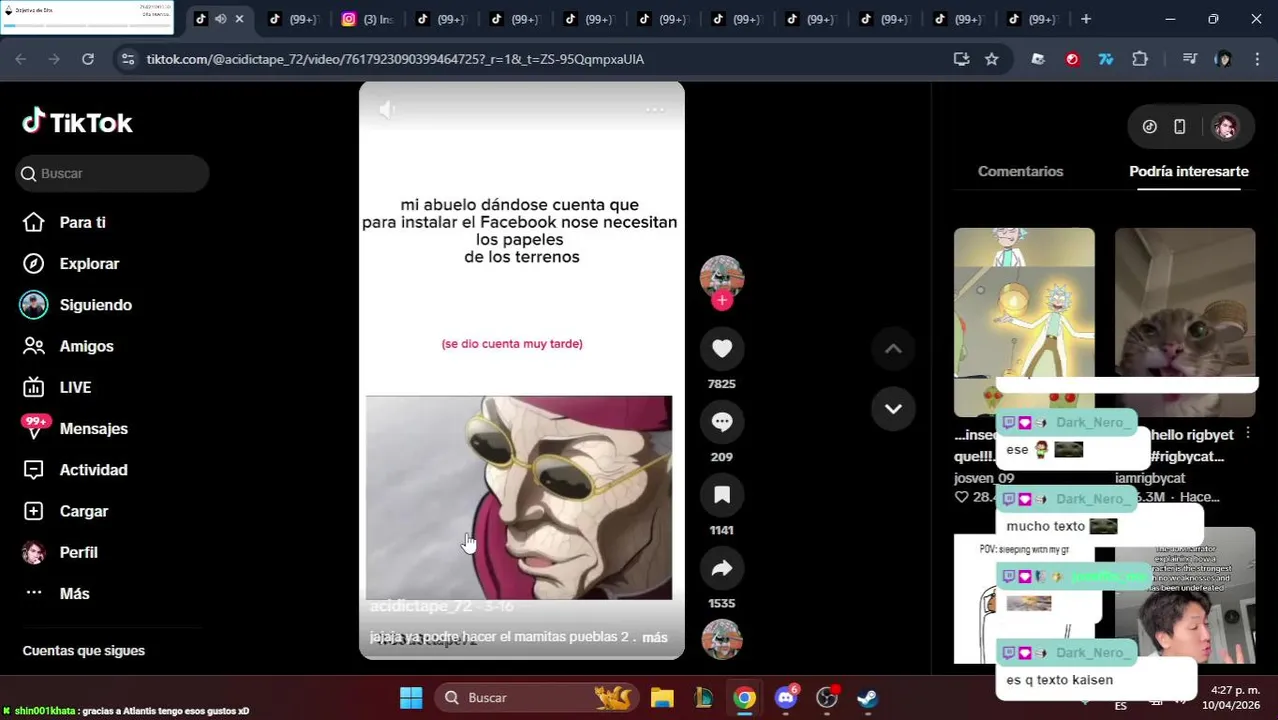The height and width of the screenshot is (720, 1278).
Task: Save the video with the bookmark icon
Action: click(x=722, y=494)
